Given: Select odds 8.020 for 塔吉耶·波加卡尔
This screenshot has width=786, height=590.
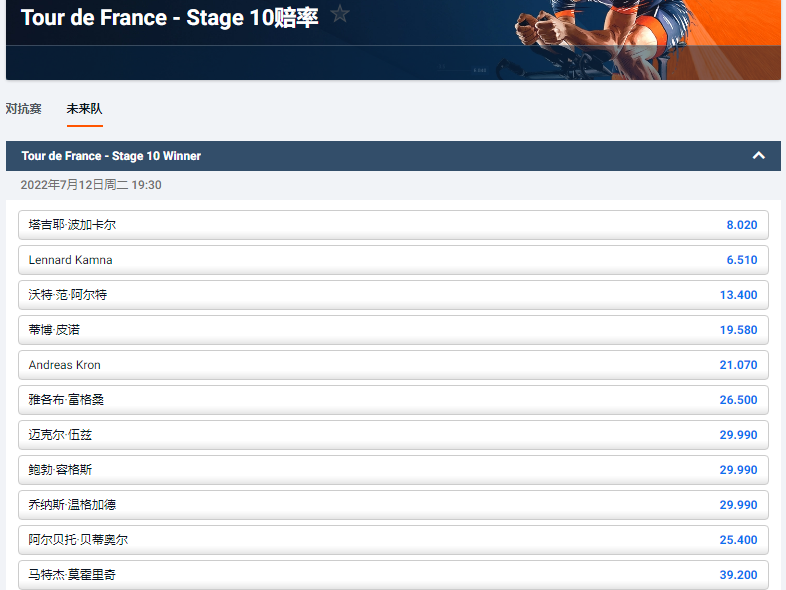Looking at the screenshot, I should (x=741, y=225).
